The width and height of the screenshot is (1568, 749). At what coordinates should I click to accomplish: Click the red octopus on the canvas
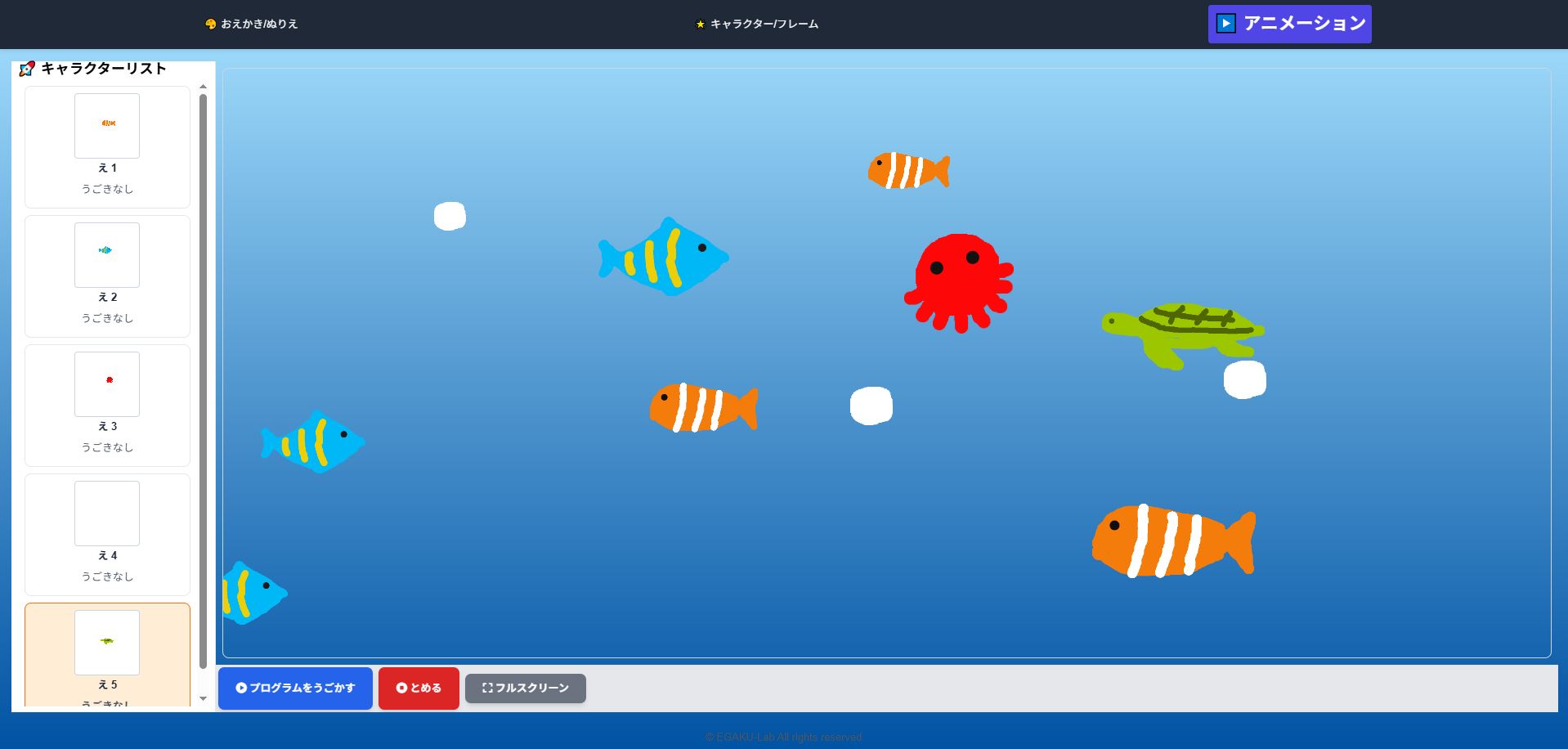pyautogui.click(x=960, y=280)
